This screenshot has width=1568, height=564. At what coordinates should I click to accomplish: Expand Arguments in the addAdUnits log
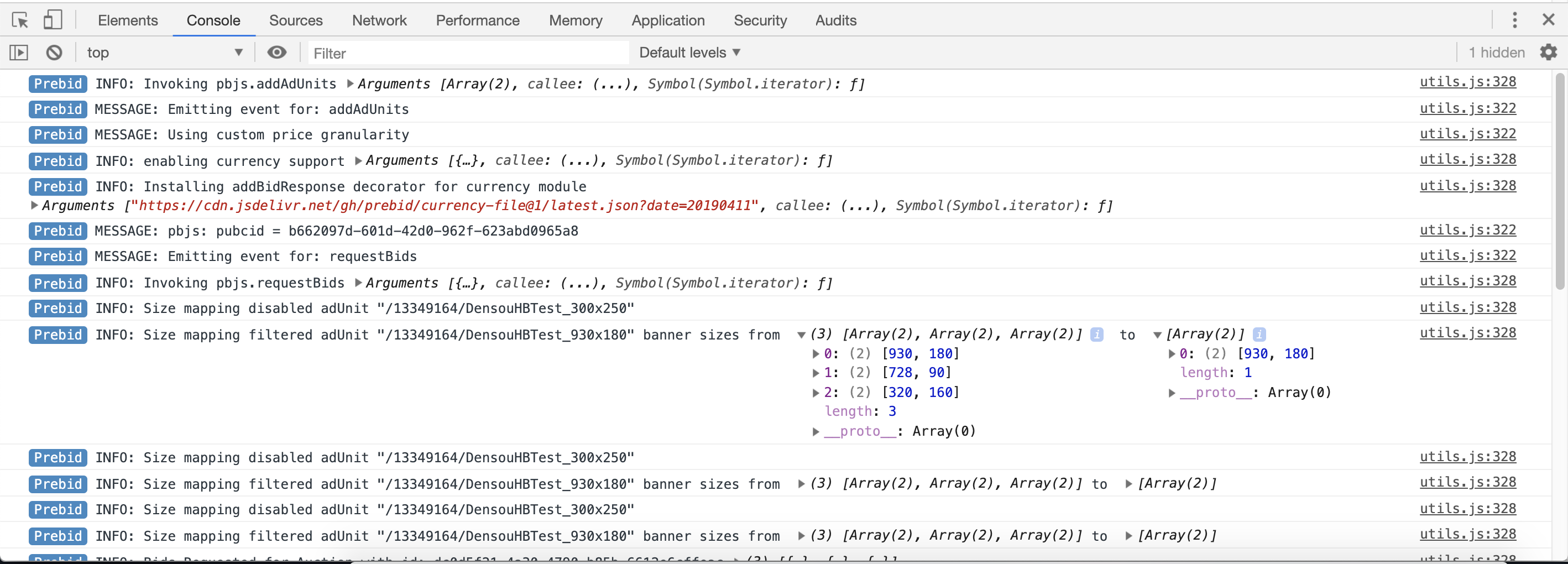[x=351, y=84]
